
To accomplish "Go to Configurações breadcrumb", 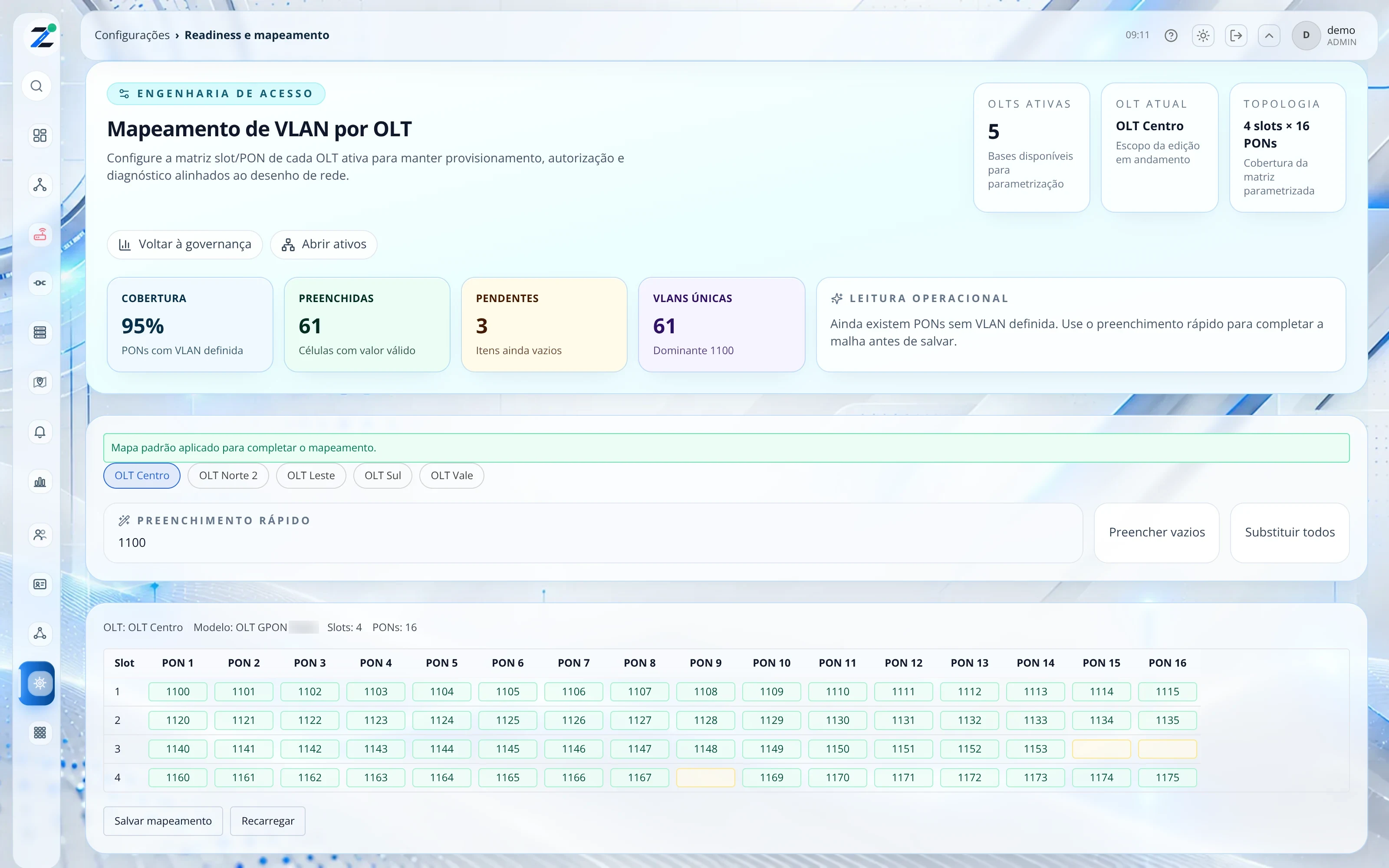I will pos(132,35).
